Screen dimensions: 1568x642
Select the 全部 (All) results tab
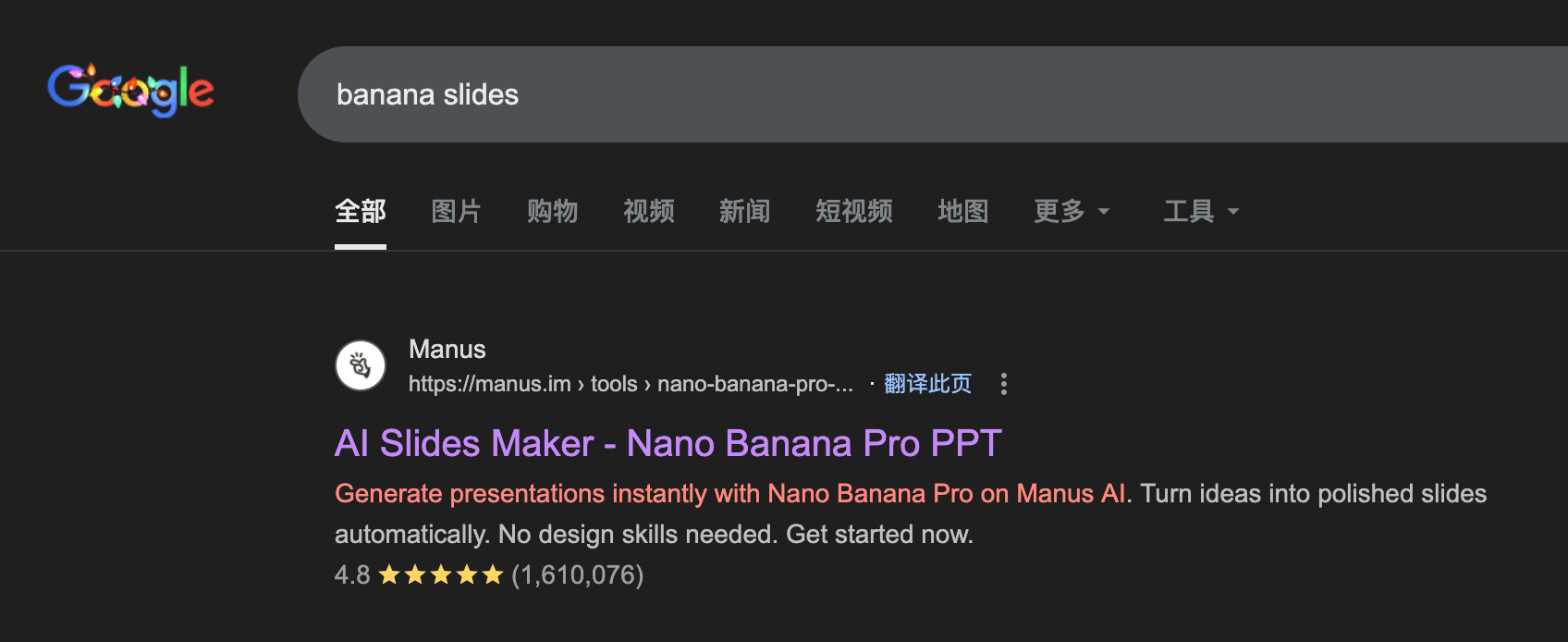point(361,212)
